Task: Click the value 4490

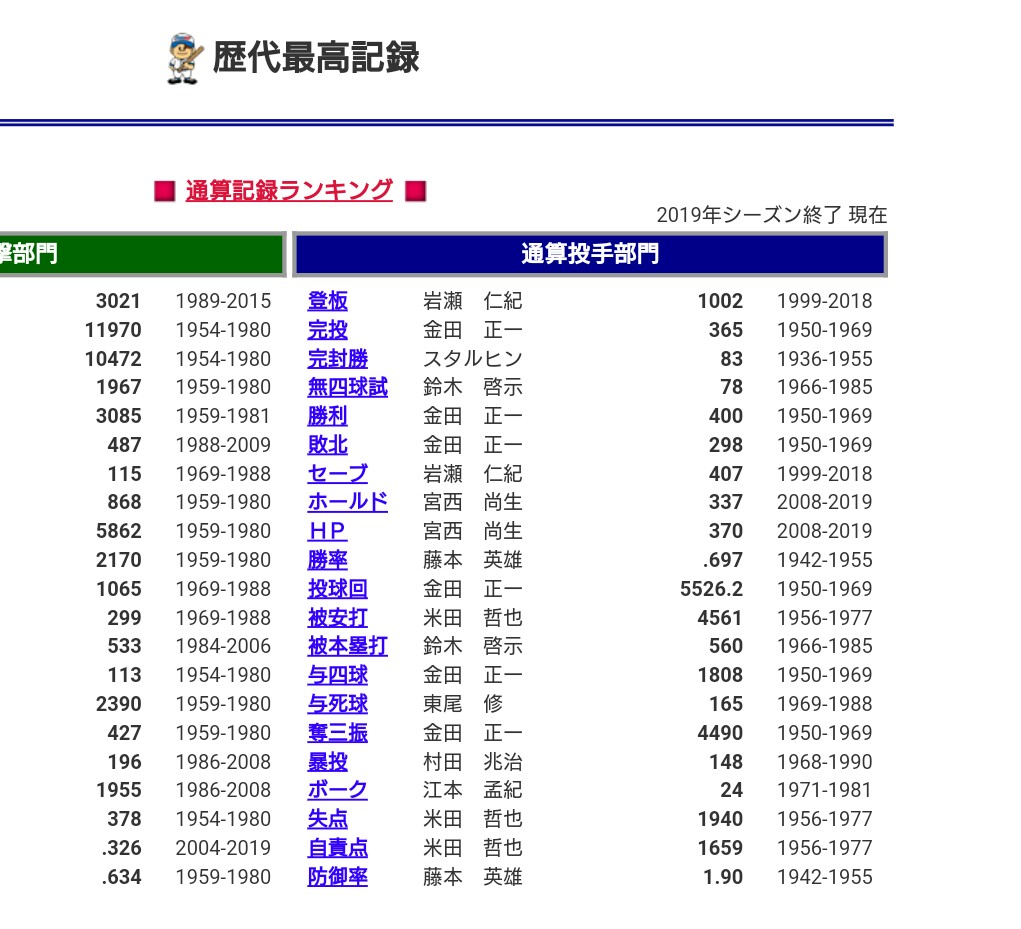Action: pyautogui.click(x=720, y=732)
